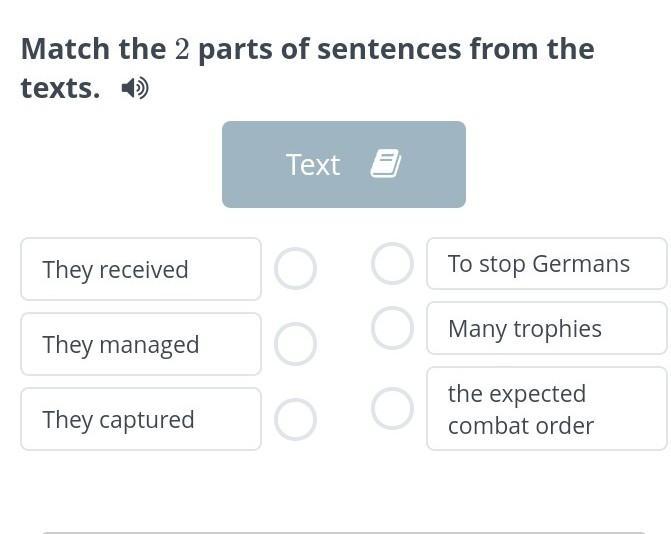Select the circle next to "They received"
The height and width of the screenshot is (534, 671).
[x=296, y=269]
